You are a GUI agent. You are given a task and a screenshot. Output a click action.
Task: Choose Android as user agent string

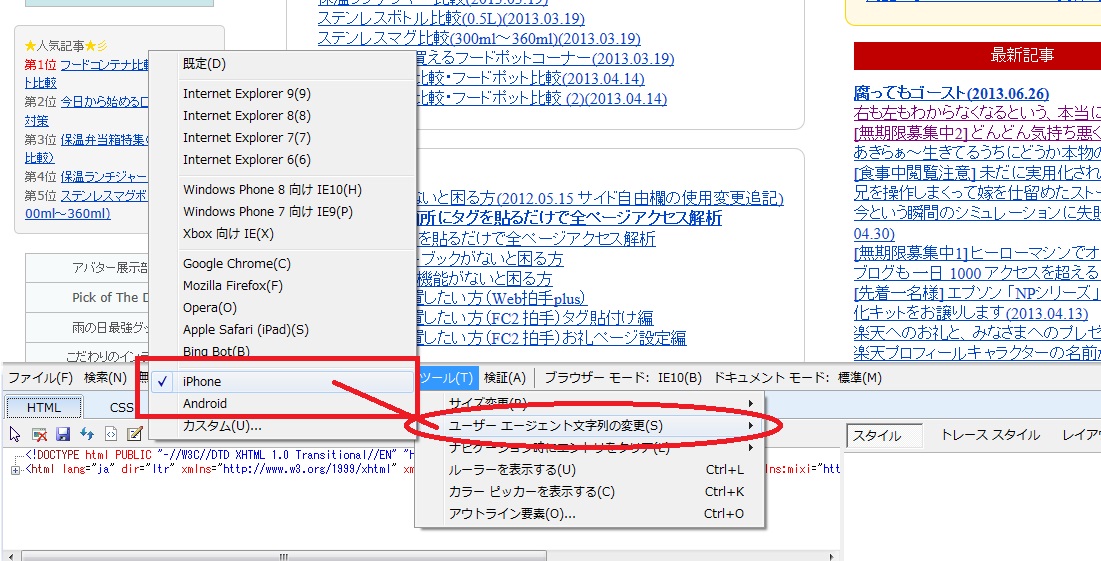click(205, 403)
